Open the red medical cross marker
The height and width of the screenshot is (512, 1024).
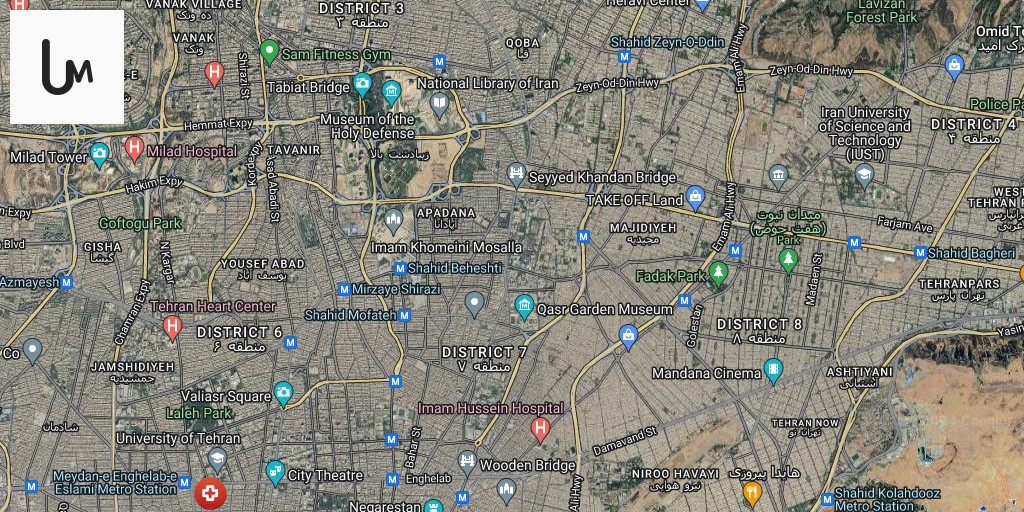click(210, 493)
